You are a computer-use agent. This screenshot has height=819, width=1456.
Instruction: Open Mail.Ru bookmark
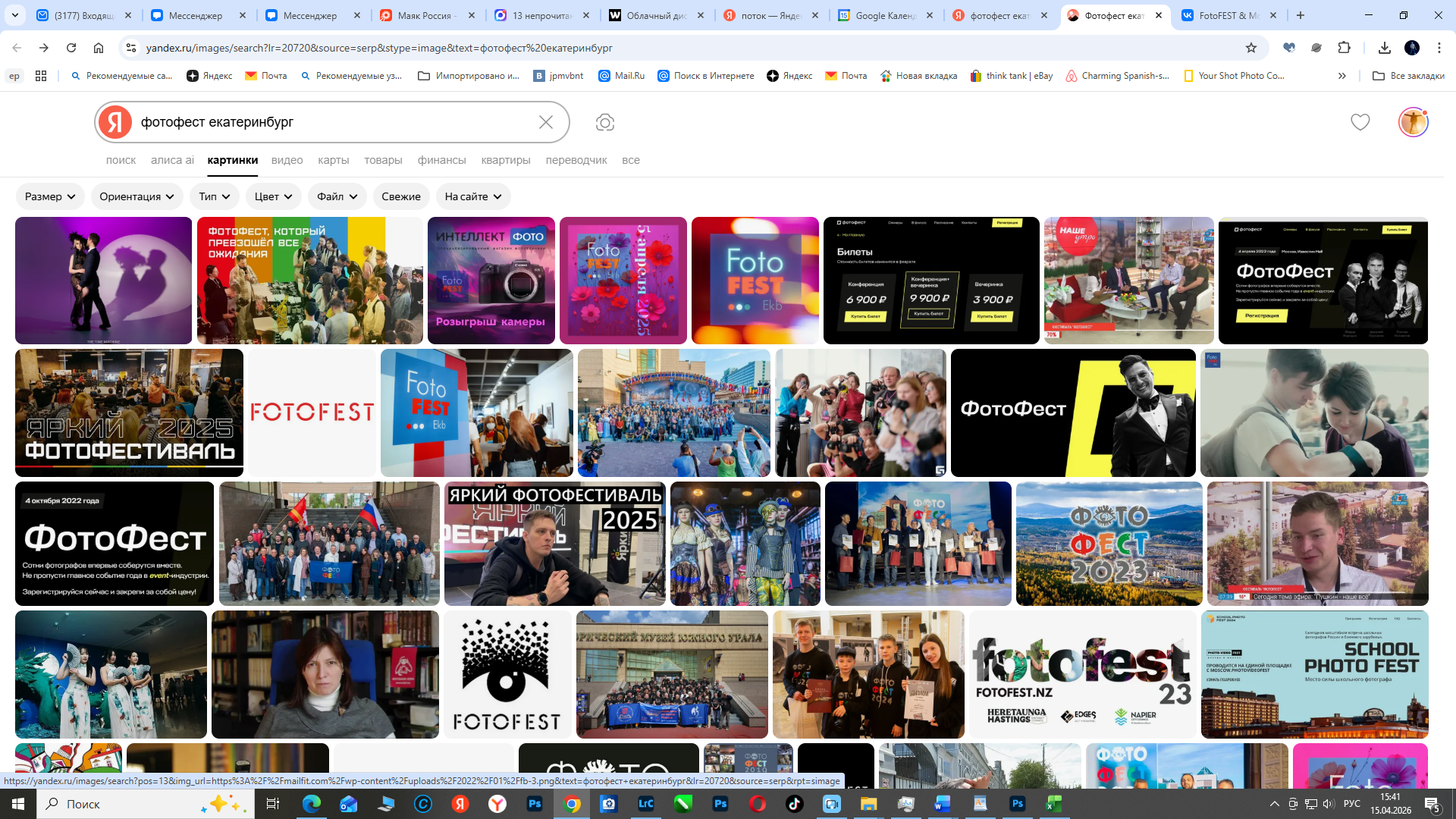[x=622, y=76]
